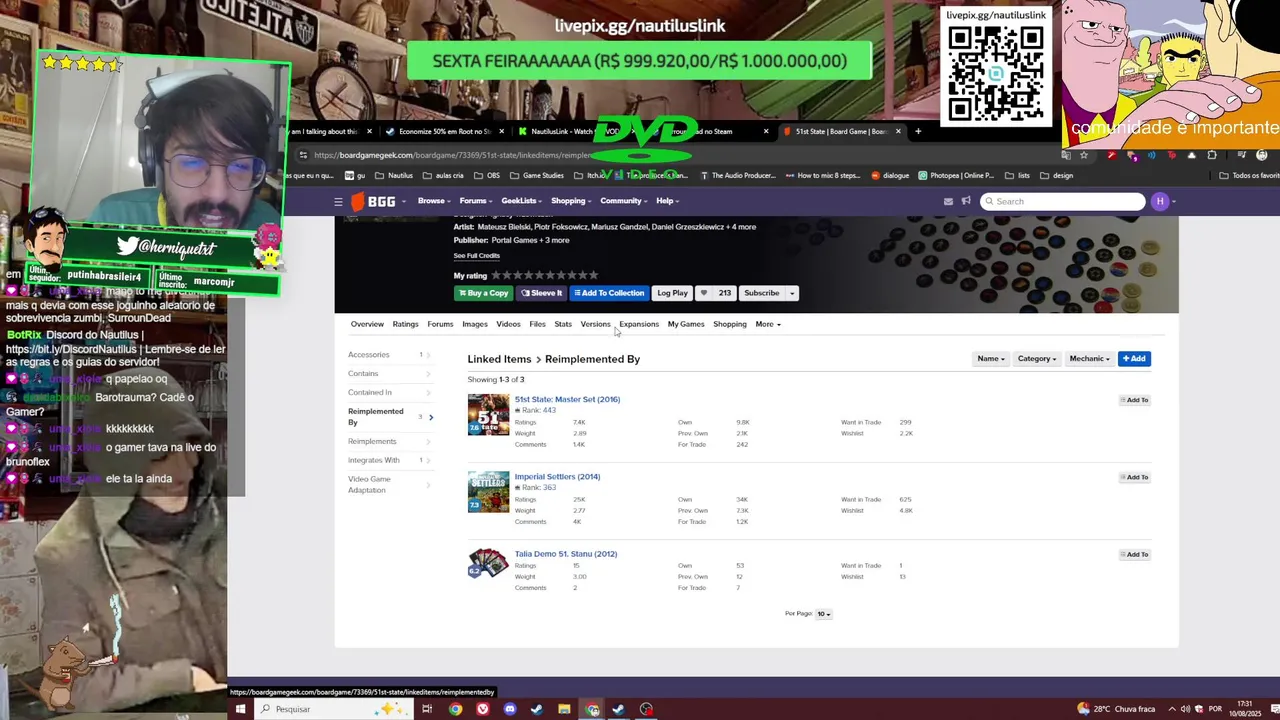Open a new browser tab
The image size is (1280, 720).
918,131
